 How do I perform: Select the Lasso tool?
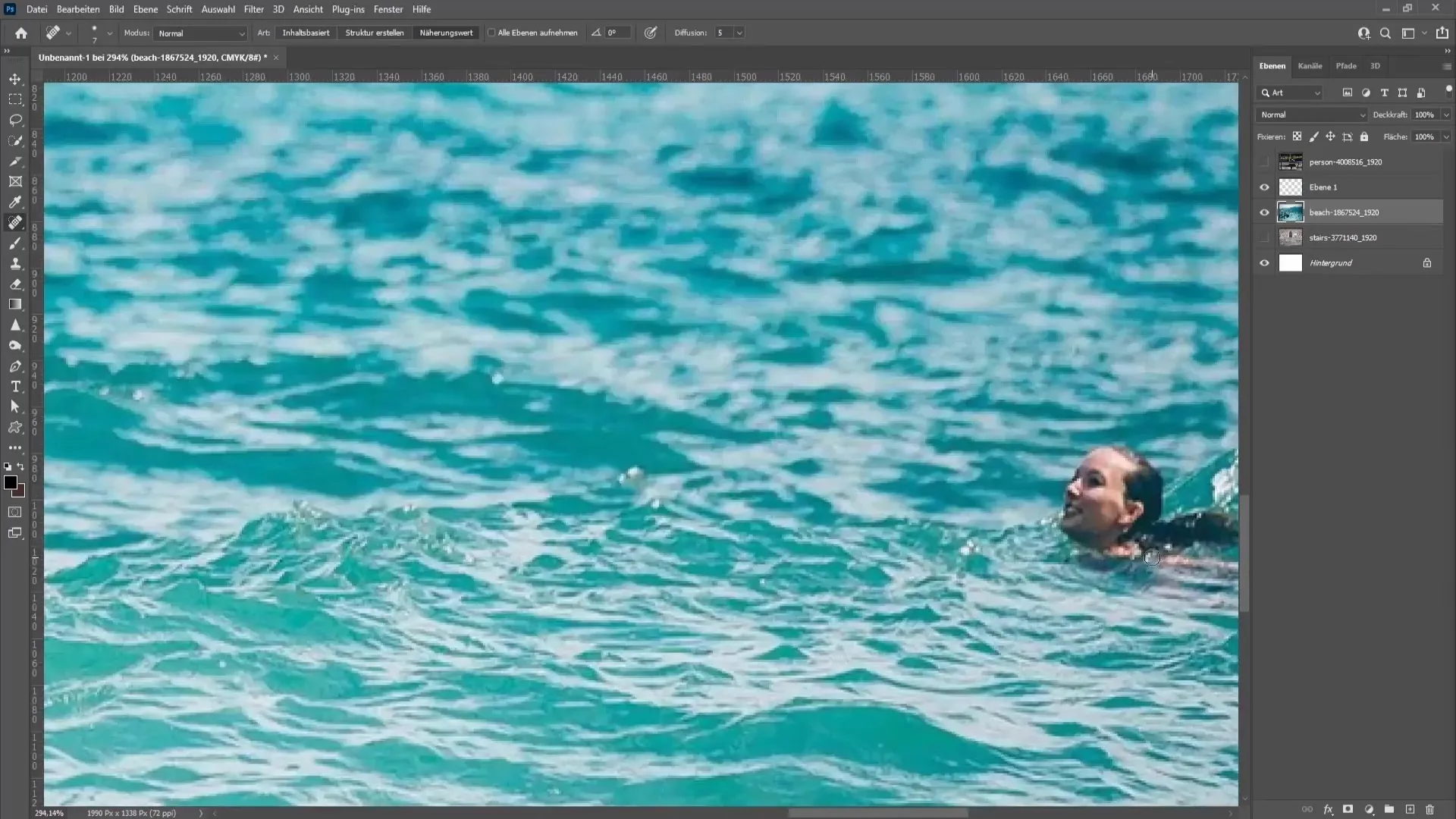tap(15, 119)
